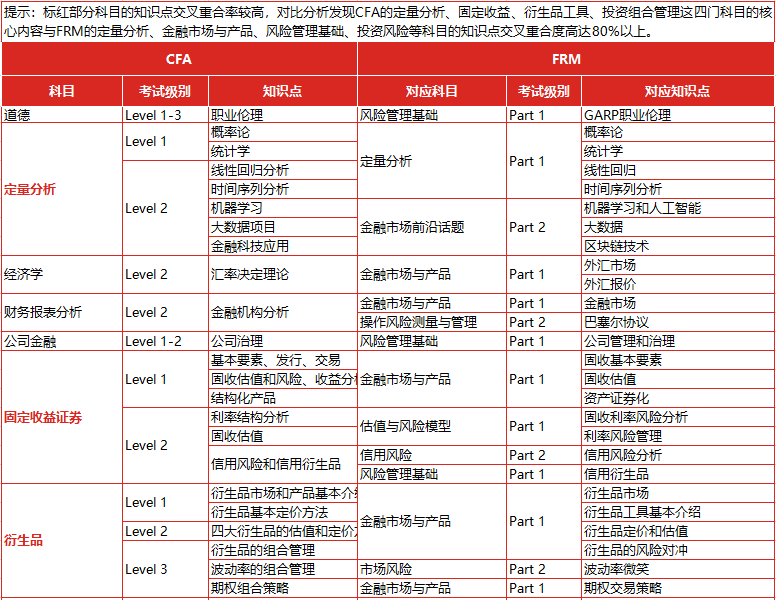Select the Level 3 cell
The height and width of the screenshot is (600, 776).
coord(165,569)
